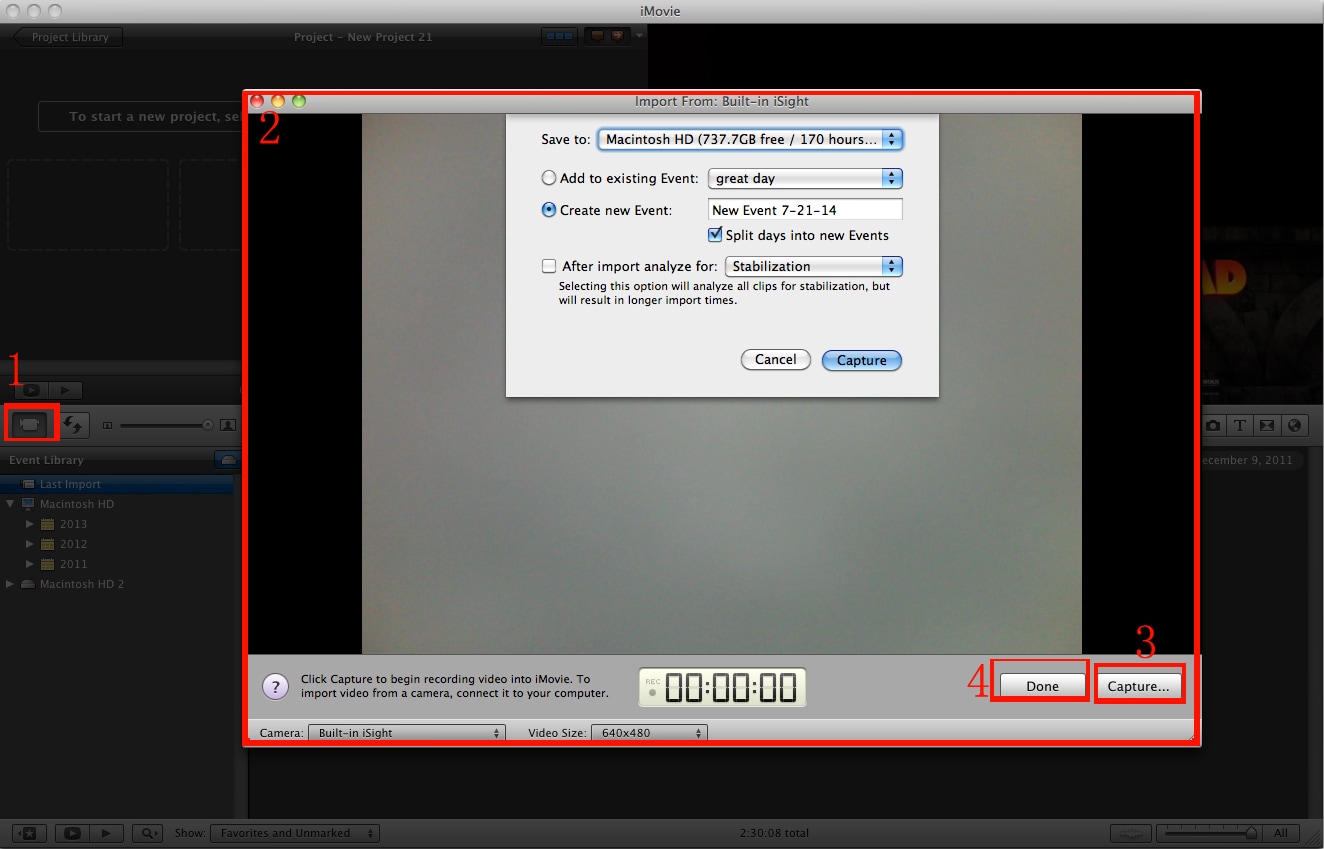Open the Titles browser T icon
Viewport: 1324px width, 849px height.
(1239, 425)
